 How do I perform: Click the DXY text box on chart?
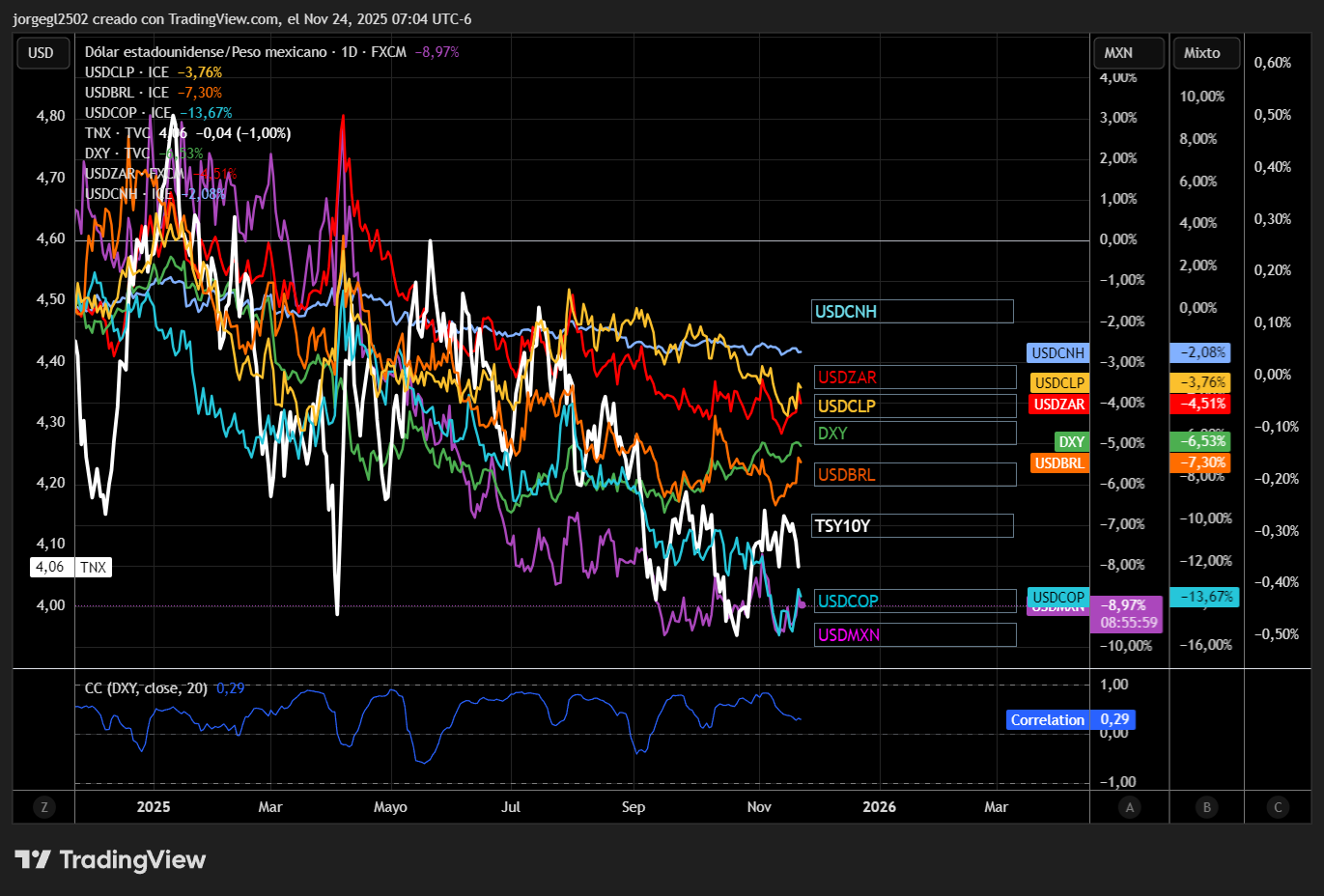916,433
